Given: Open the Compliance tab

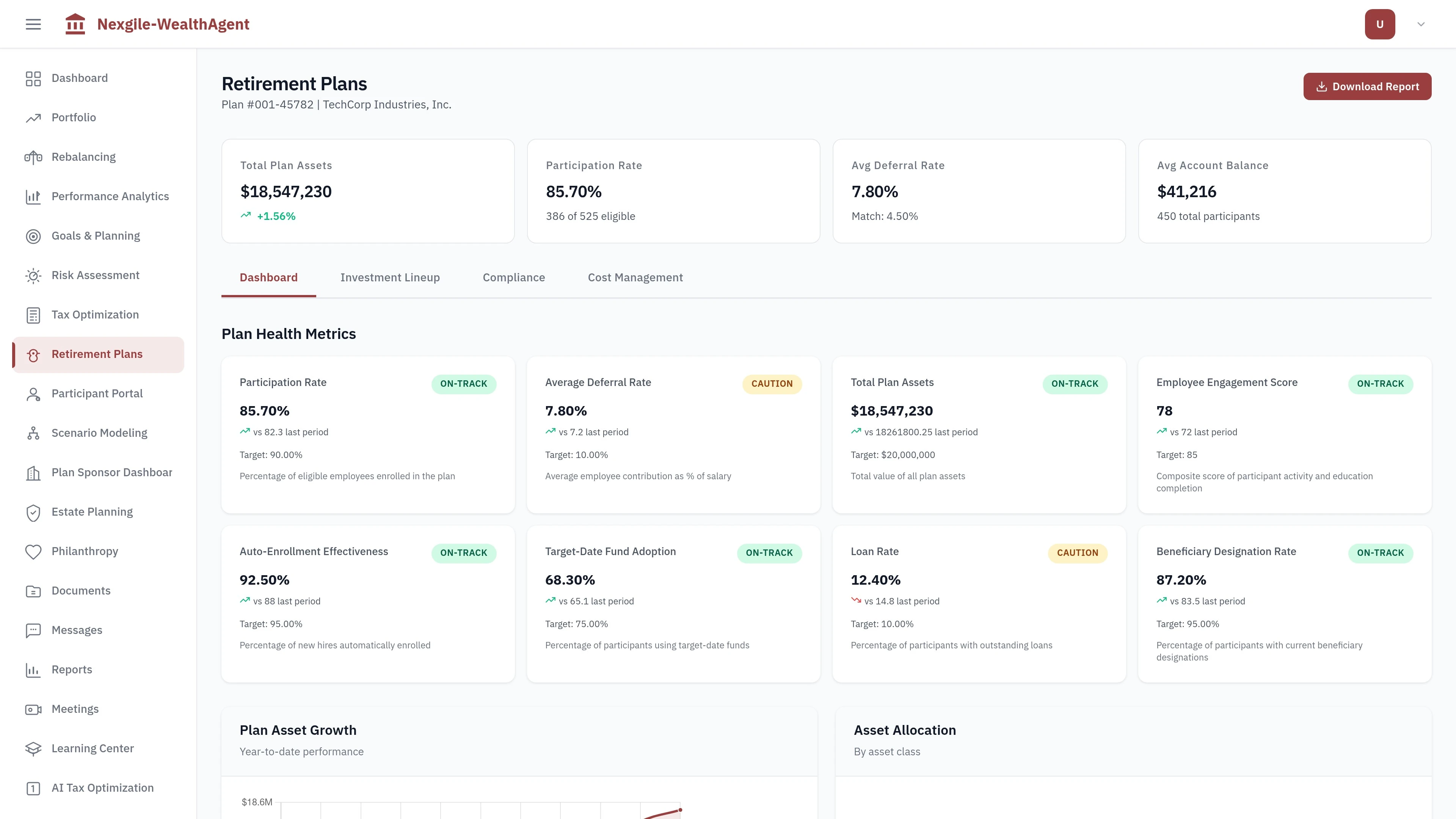Looking at the screenshot, I should 514,278.
